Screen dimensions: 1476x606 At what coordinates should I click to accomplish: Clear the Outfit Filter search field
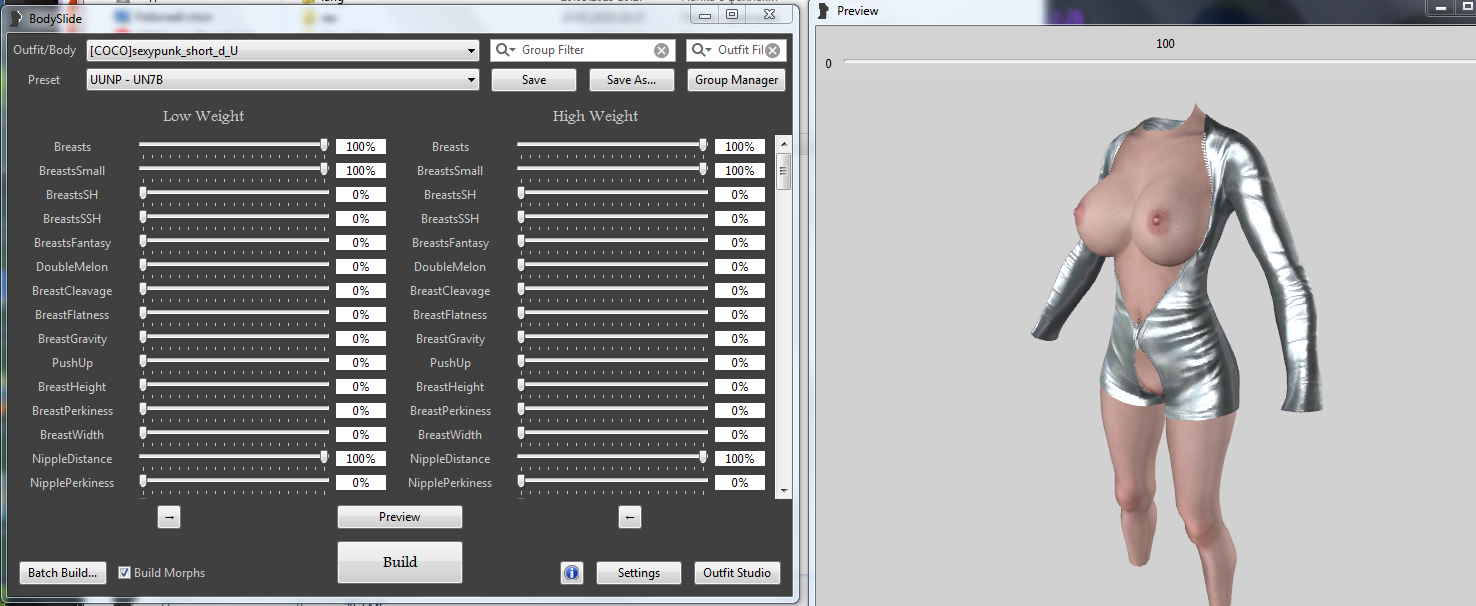(x=773, y=51)
